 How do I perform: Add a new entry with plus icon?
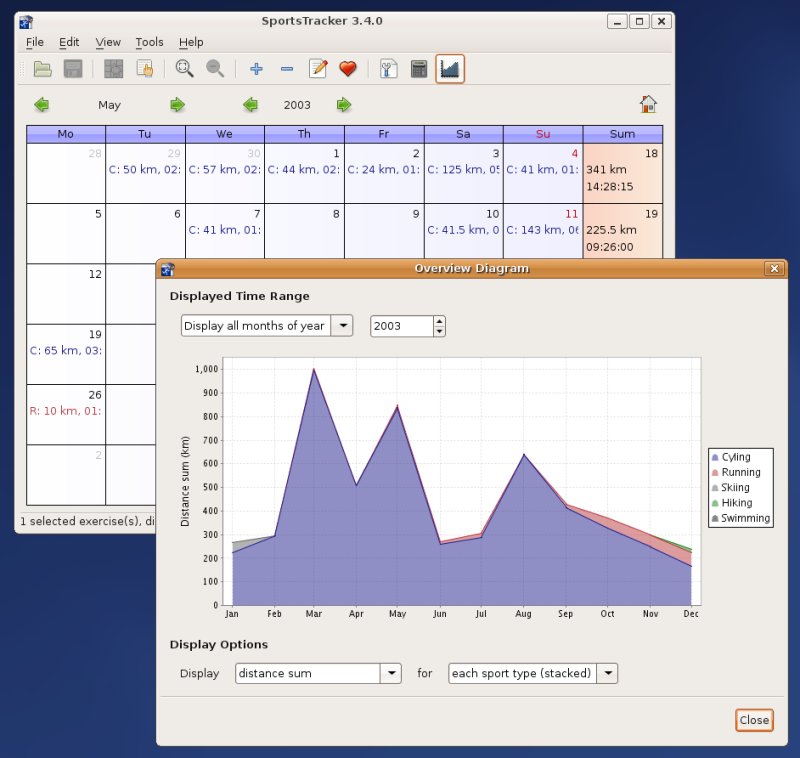click(x=256, y=68)
